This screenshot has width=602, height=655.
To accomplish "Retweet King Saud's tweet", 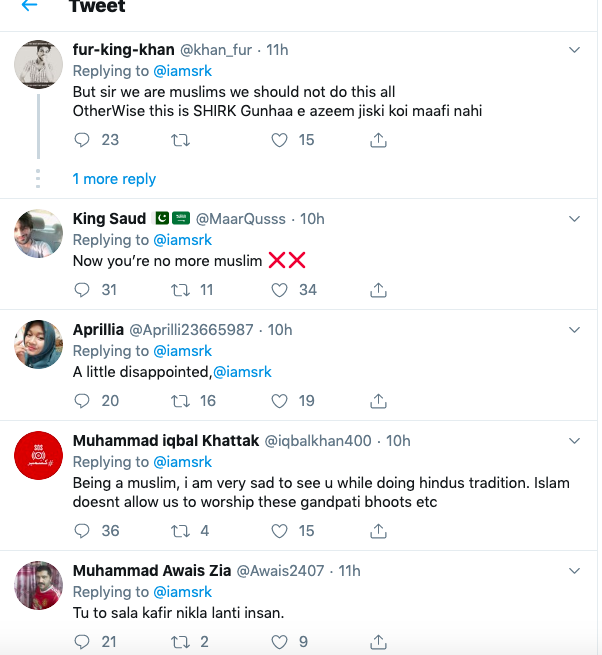I will [181, 290].
